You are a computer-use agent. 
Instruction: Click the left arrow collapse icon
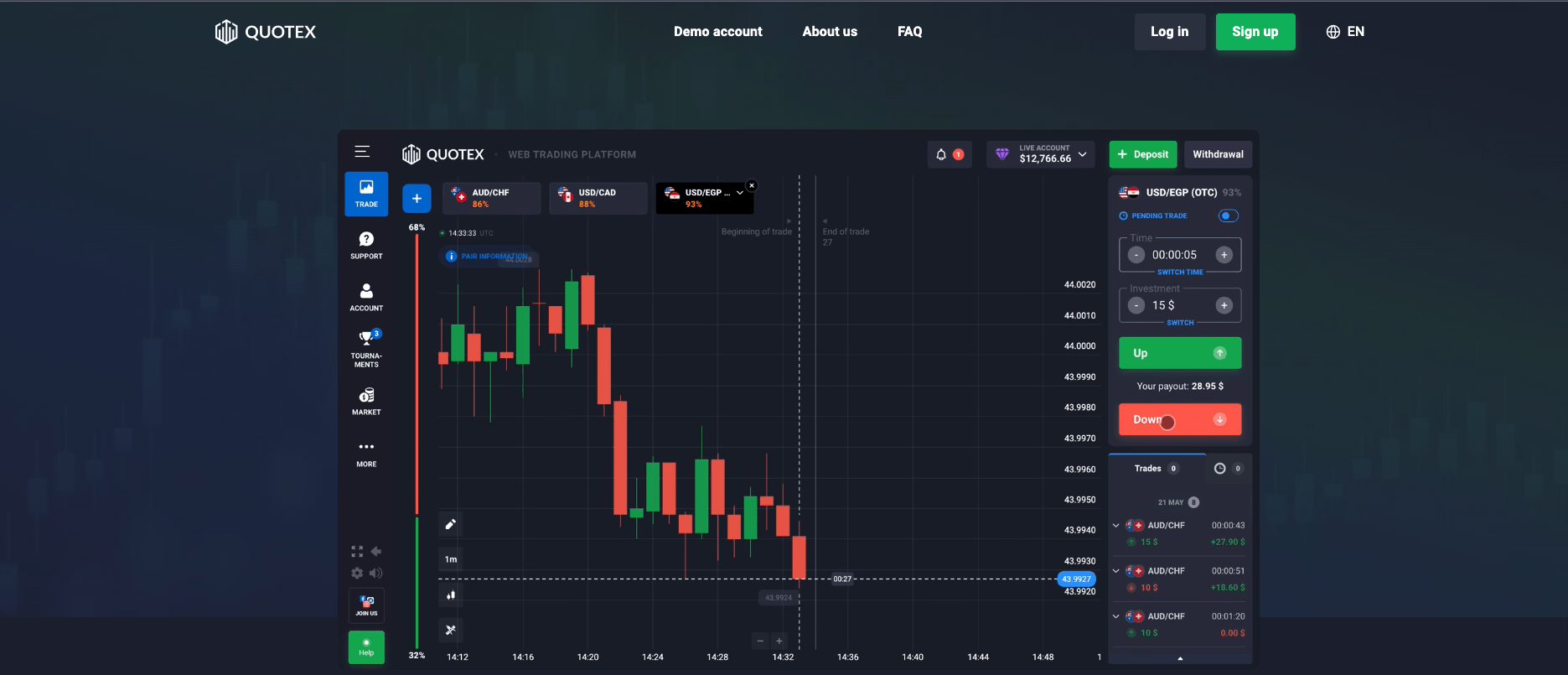[x=376, y=551]
